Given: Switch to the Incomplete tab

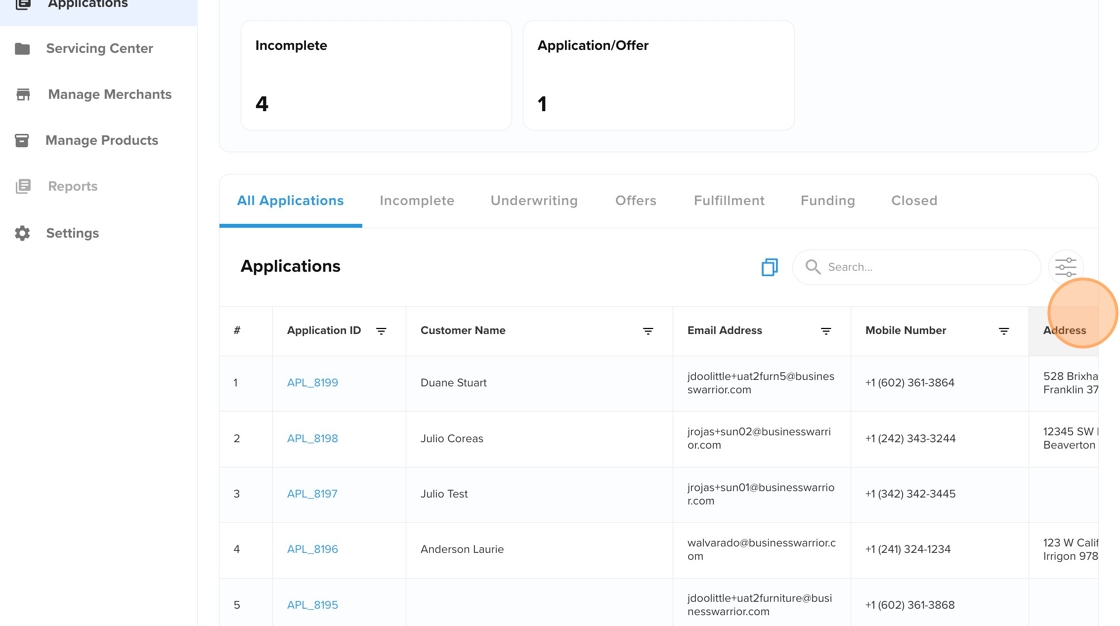Looking at the screenshot, I should pyautogui.click(x=417, y=201).
